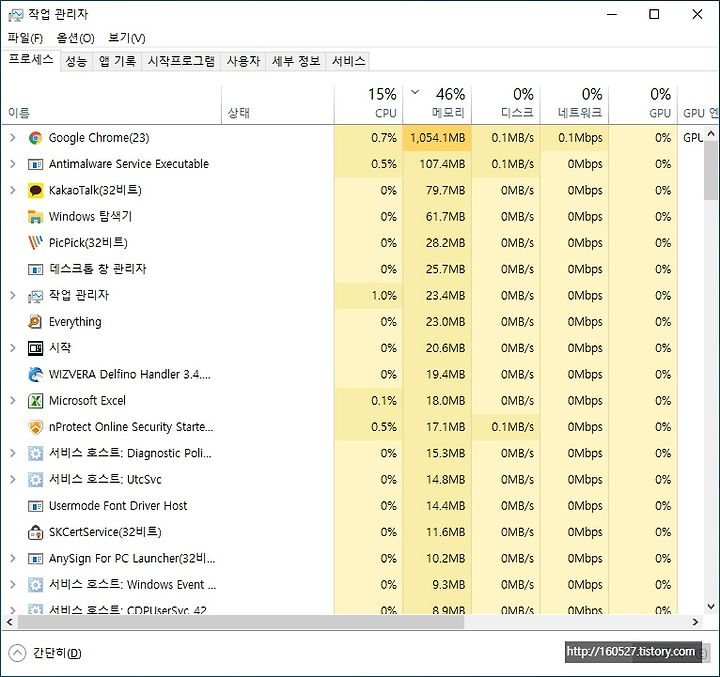
Task: Click the vertical scrollbar down arrow
Action: (x=711, y=606)
